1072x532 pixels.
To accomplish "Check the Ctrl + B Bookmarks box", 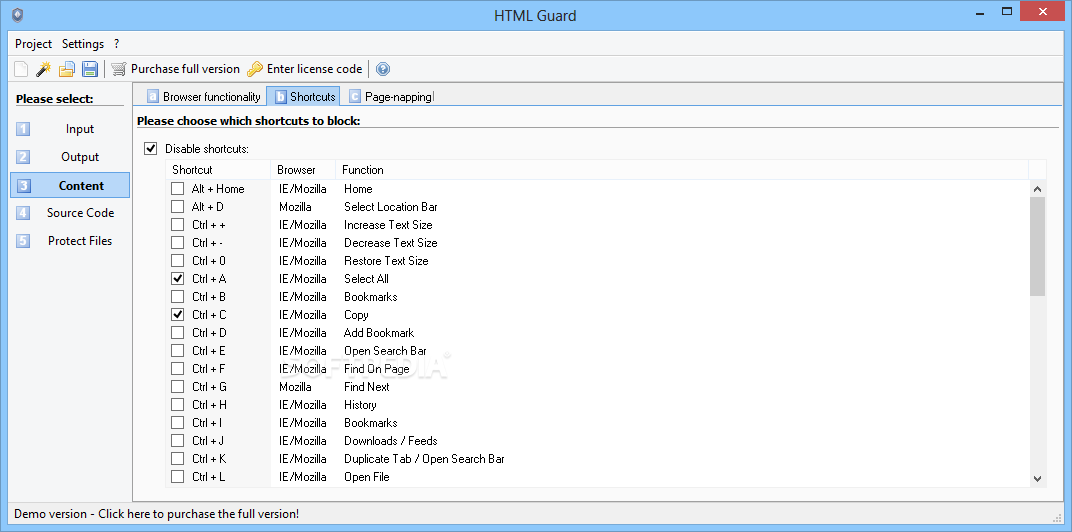I will 178,297.
